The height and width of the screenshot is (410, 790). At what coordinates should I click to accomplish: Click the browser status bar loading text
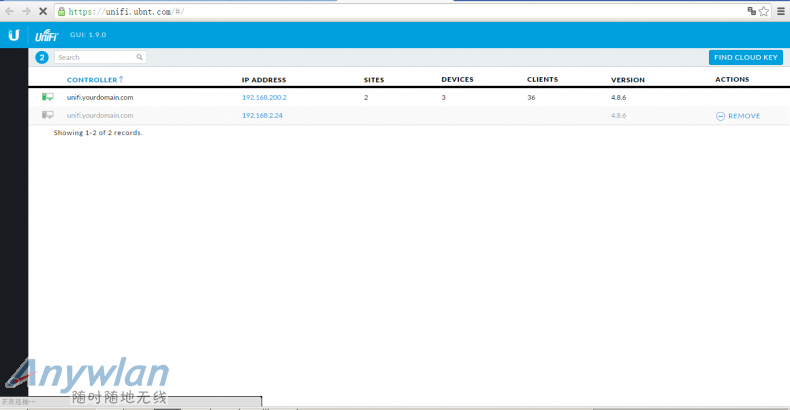point(18,402)
